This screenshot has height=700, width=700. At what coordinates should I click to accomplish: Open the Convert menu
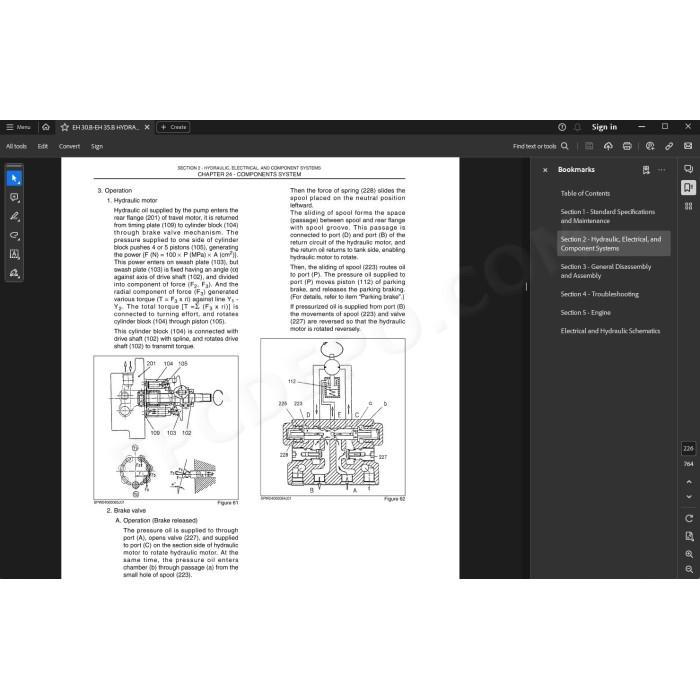[x=69, y=146]
